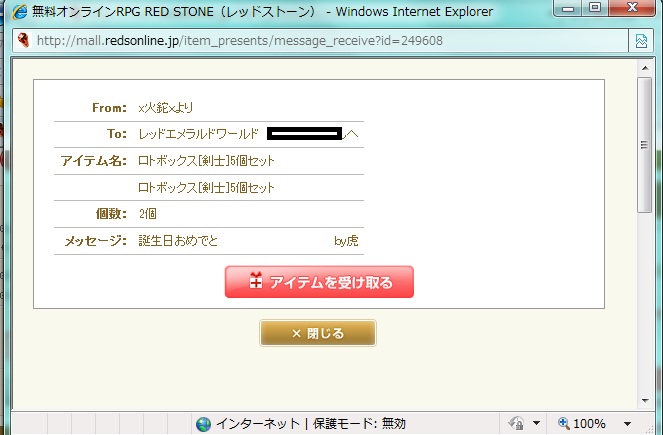Image resolution: width=663 pixels, height=435 pixels.
Task: Click the インターネット | 保護モード: 無効 status text
Action: [311, 424]
